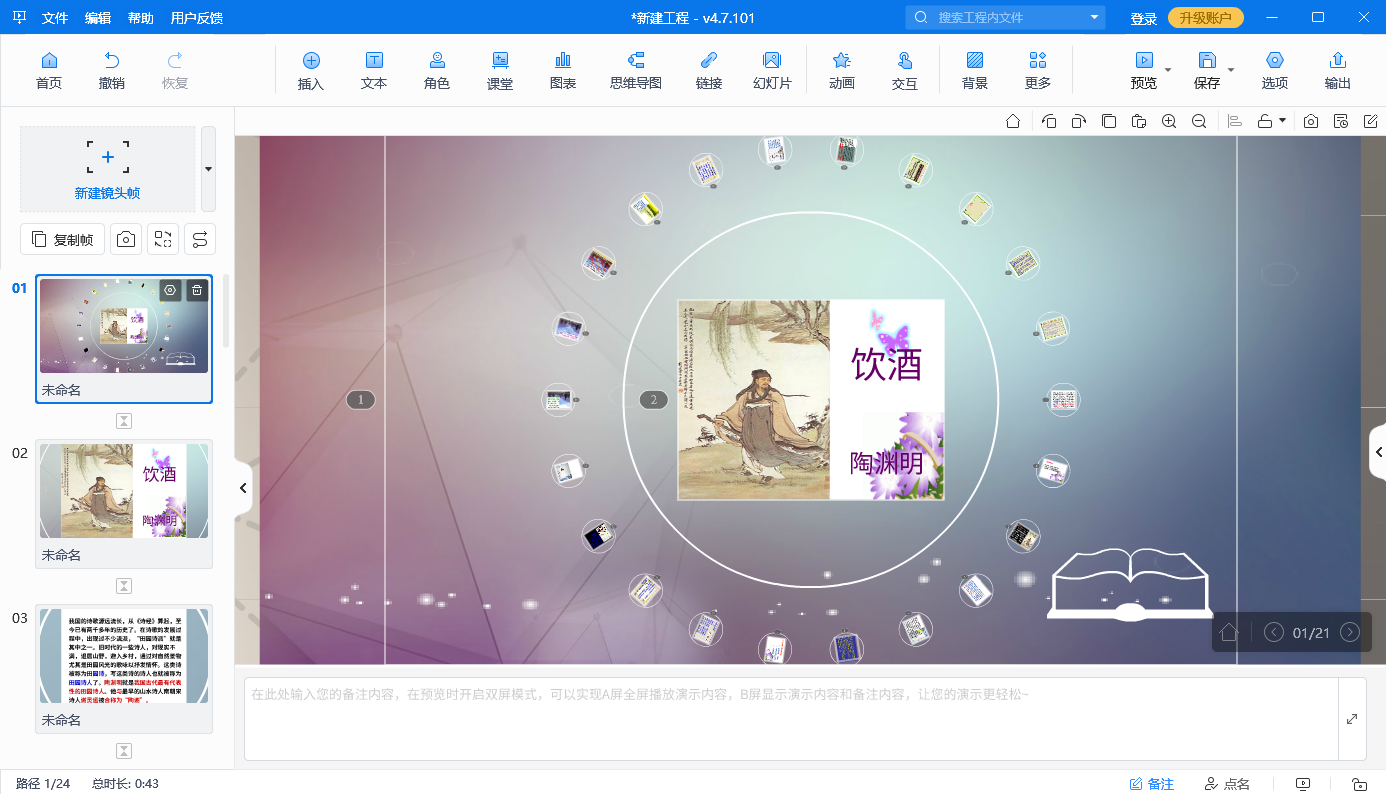The image size is (1386, 794).
Task: Expand the 保存 save dropdown arrow
Action: (x=1231, y=70)
